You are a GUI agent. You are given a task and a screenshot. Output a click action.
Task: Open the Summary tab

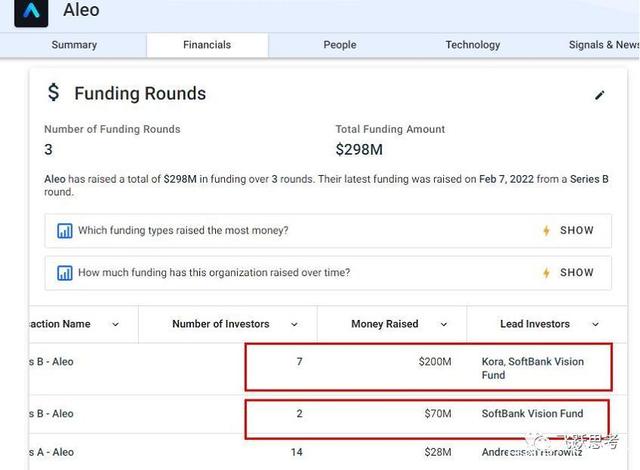[x=74, y=45]
